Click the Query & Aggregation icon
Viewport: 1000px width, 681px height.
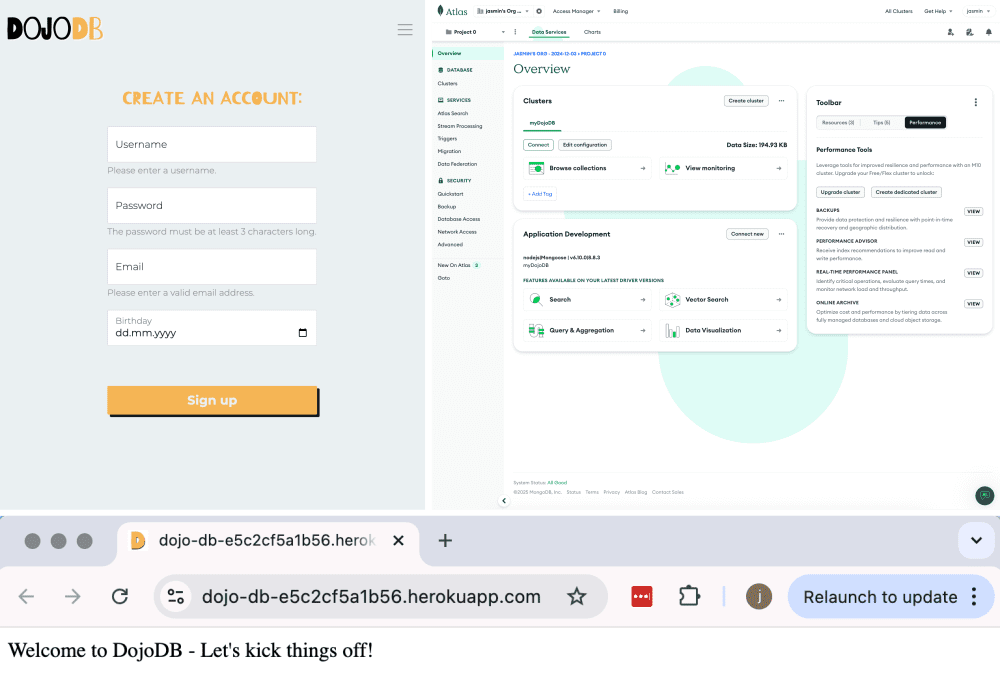tap(536, 330)
